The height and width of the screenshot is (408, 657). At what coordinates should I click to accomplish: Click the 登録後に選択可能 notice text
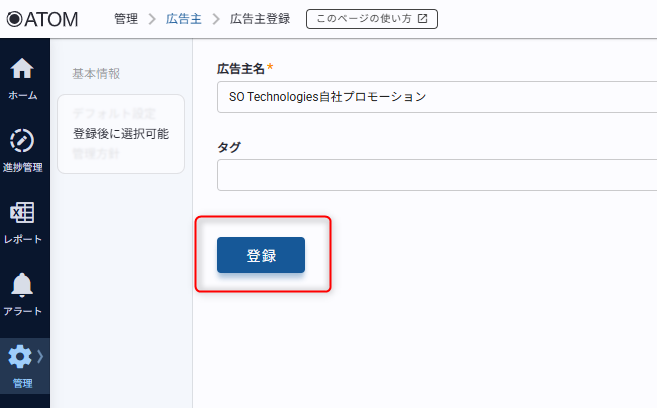(121, 133)
